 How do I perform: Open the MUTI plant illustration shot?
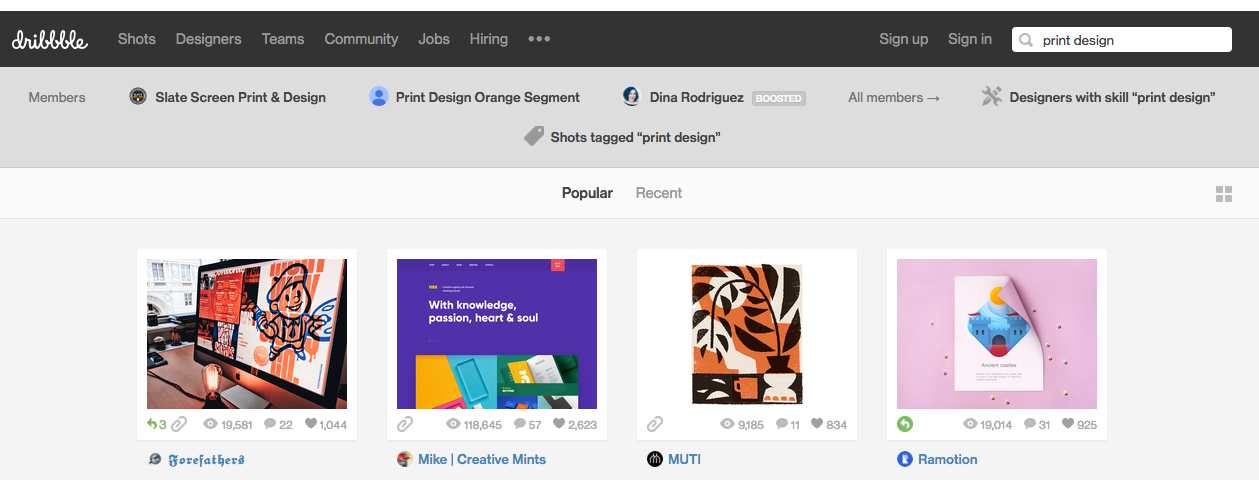[x=747, y=334]
